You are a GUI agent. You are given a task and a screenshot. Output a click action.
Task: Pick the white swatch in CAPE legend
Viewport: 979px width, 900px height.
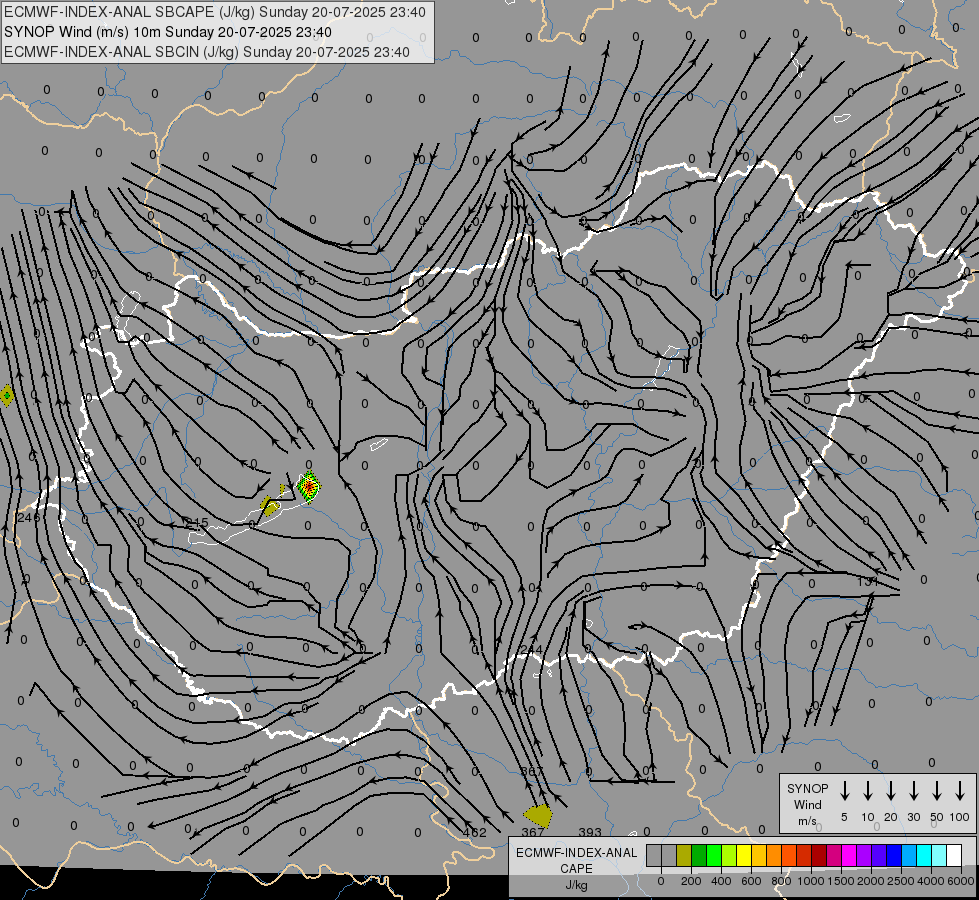[x=953, y=856]
